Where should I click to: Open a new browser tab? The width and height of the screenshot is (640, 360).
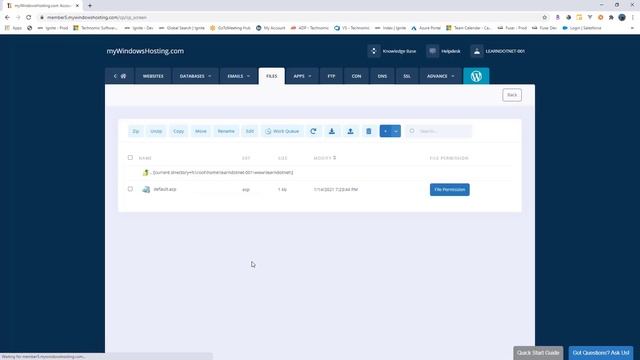90,6
